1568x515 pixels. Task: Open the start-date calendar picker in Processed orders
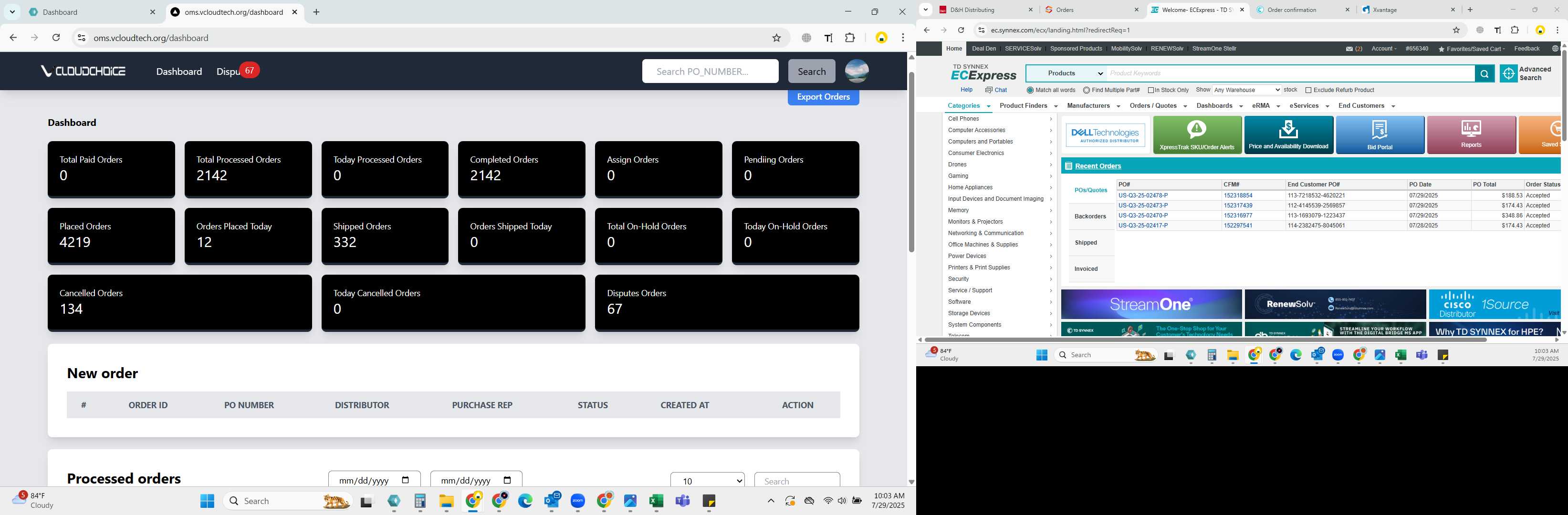coord(406,480)
